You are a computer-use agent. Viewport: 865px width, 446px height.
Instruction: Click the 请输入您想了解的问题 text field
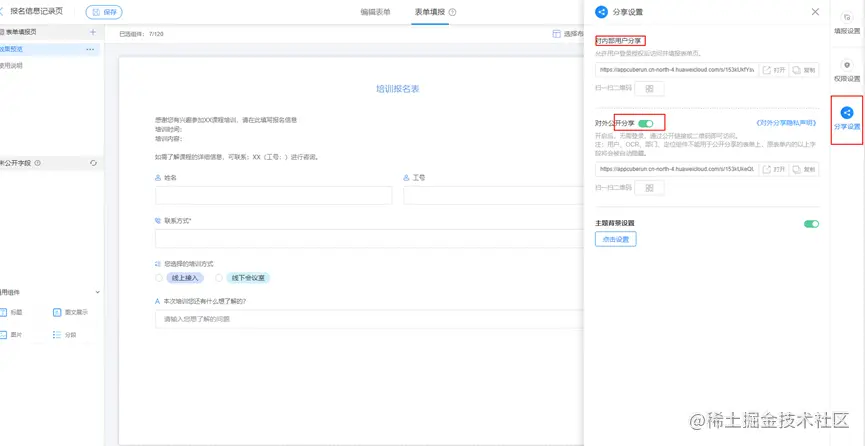pos(370,319)
